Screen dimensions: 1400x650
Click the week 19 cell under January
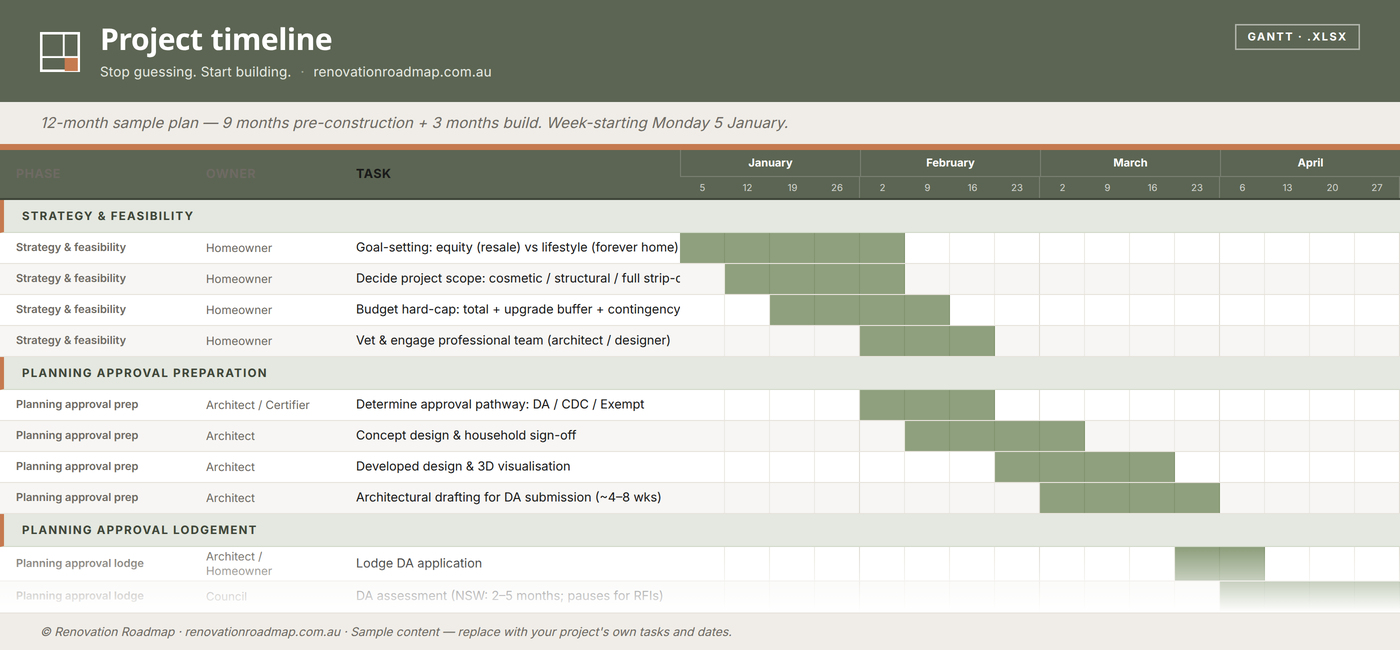pos(792,188)
